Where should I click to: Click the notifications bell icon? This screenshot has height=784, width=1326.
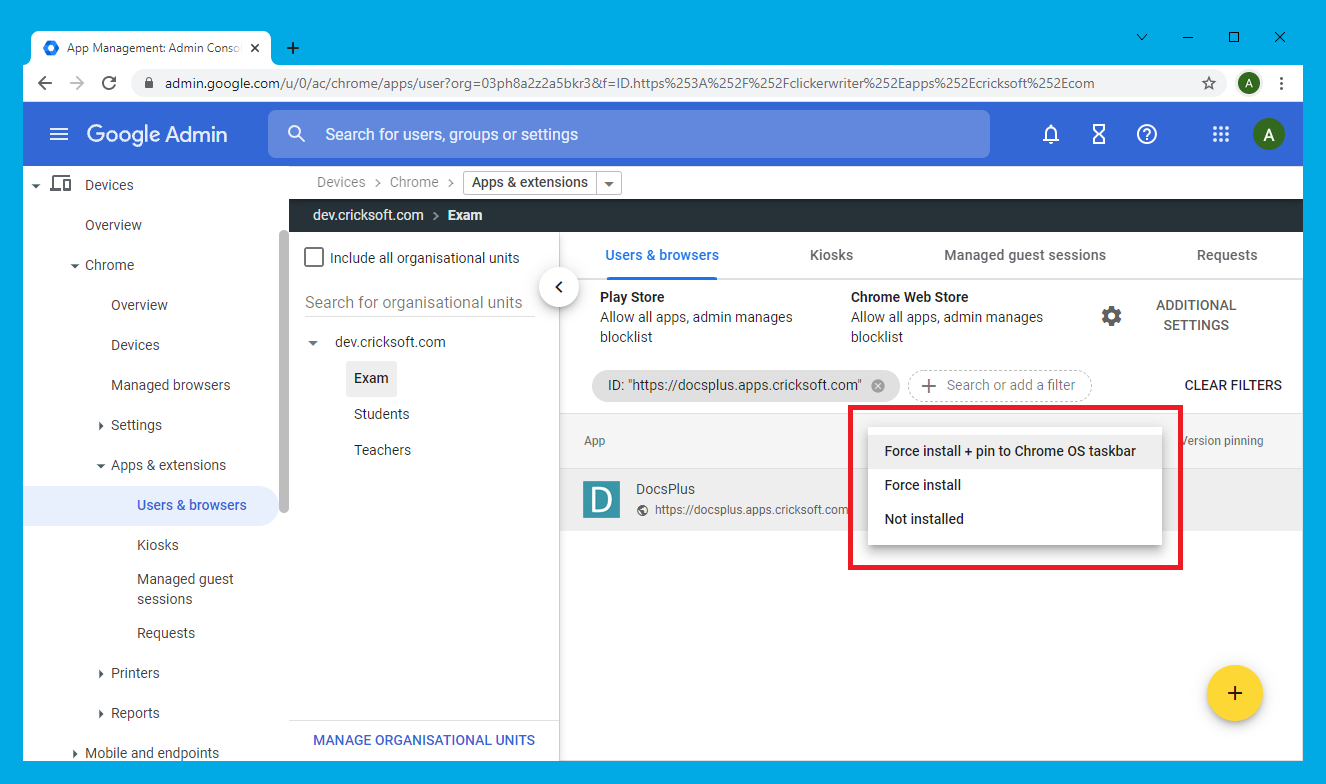pos(1051,135)
